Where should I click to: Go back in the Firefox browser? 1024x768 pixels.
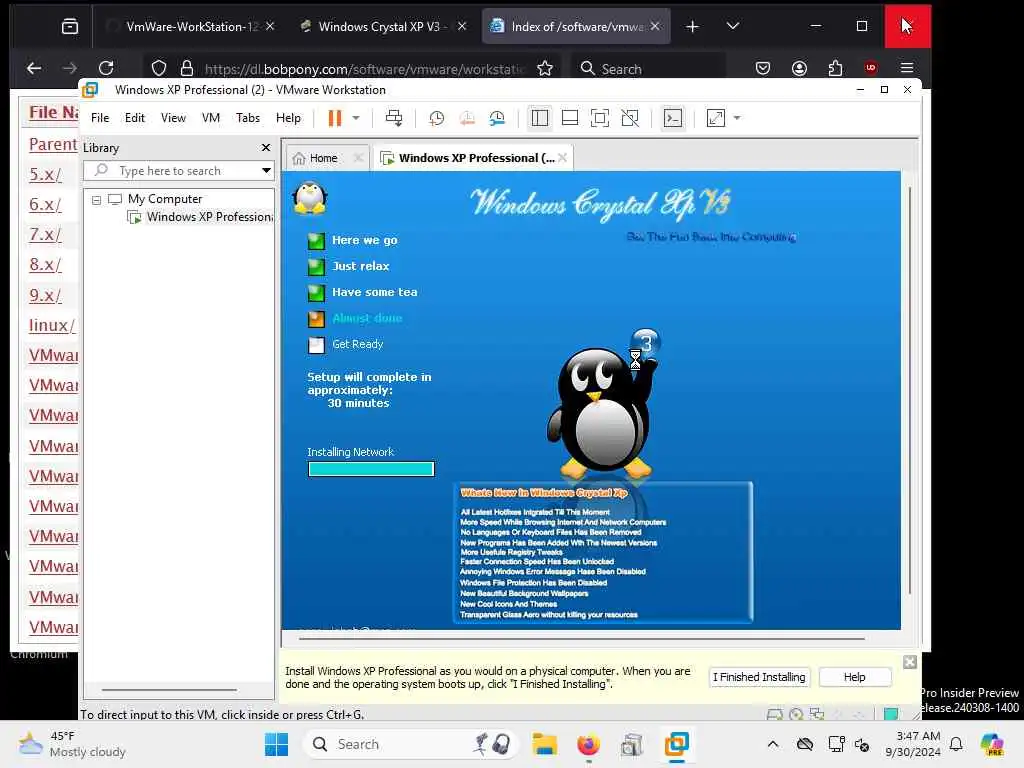(33, 68)
